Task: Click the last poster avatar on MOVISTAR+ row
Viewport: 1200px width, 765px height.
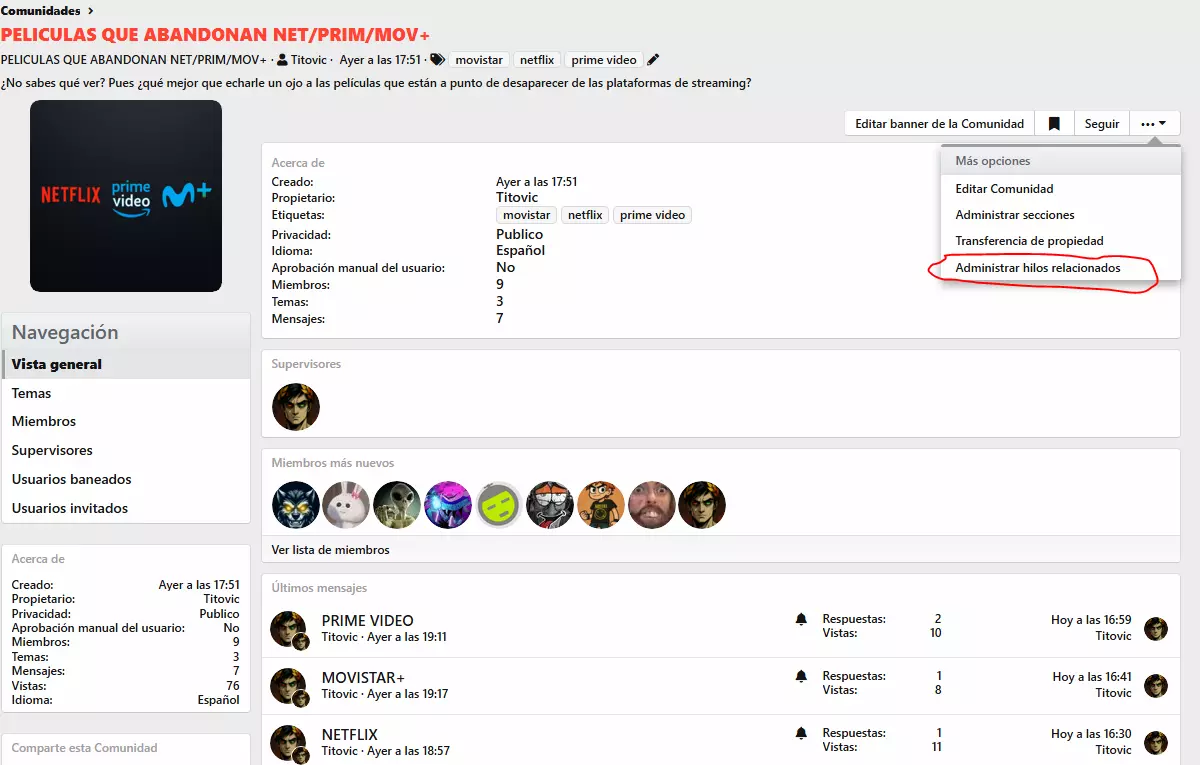Action: tap(1156, 686)
